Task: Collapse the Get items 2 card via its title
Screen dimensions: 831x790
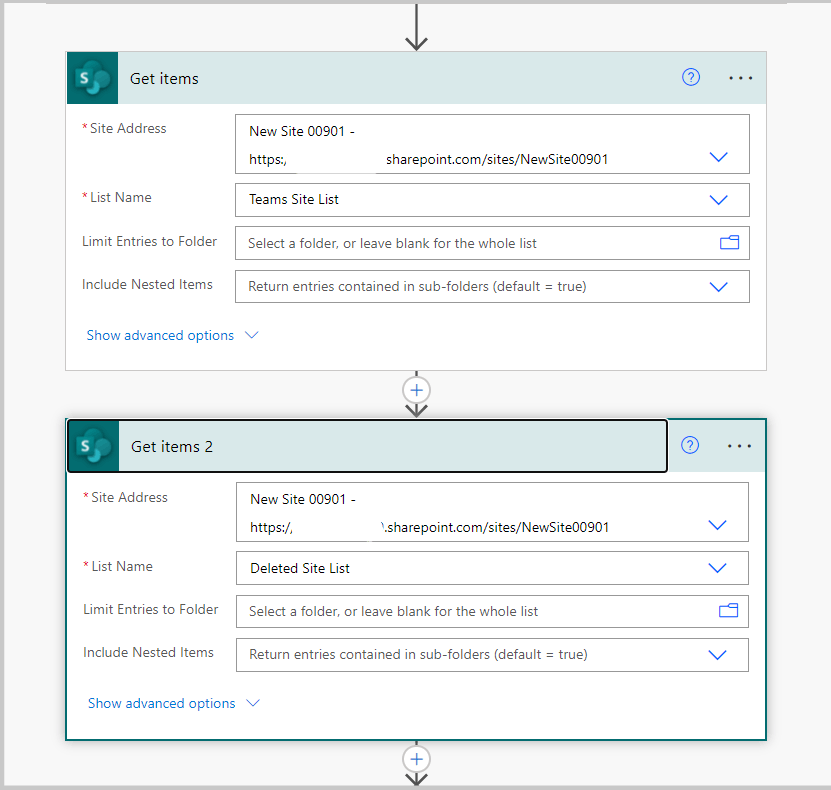Action: point(172,447)
